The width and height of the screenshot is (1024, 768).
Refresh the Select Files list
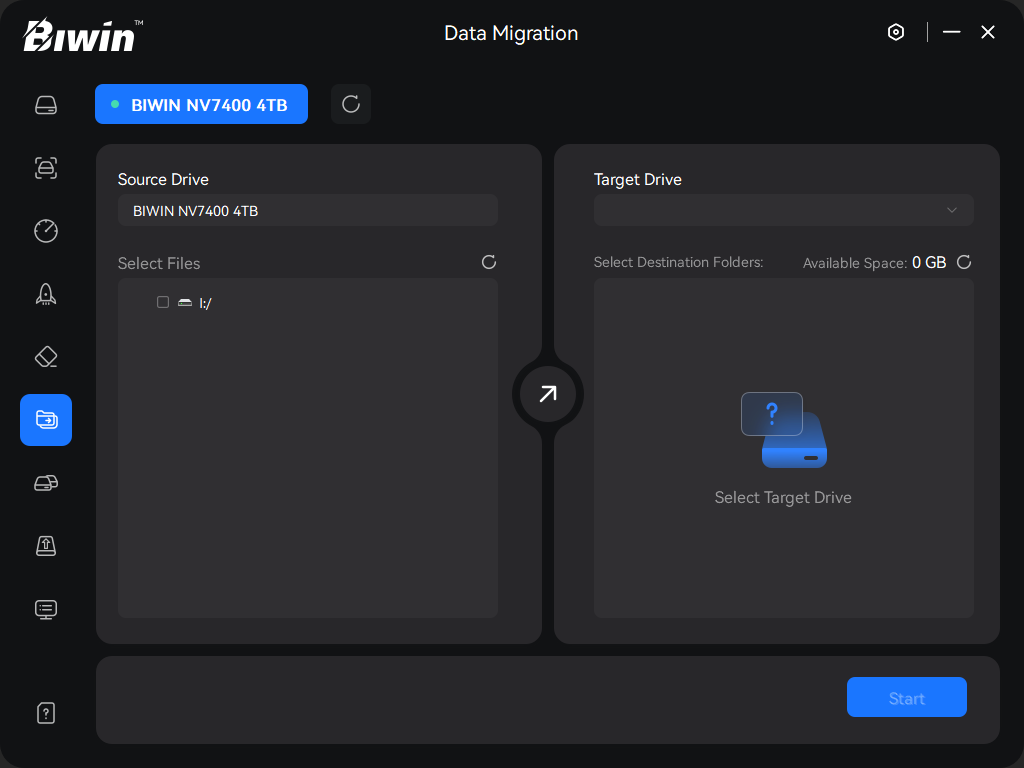tap(489, 262)
